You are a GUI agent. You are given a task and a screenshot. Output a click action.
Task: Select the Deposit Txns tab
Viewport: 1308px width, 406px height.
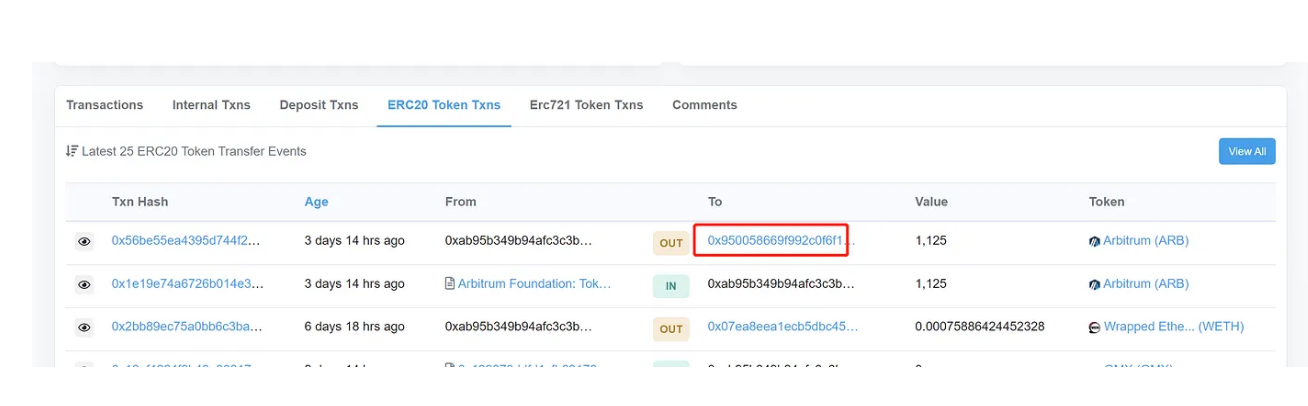point(318,105)
